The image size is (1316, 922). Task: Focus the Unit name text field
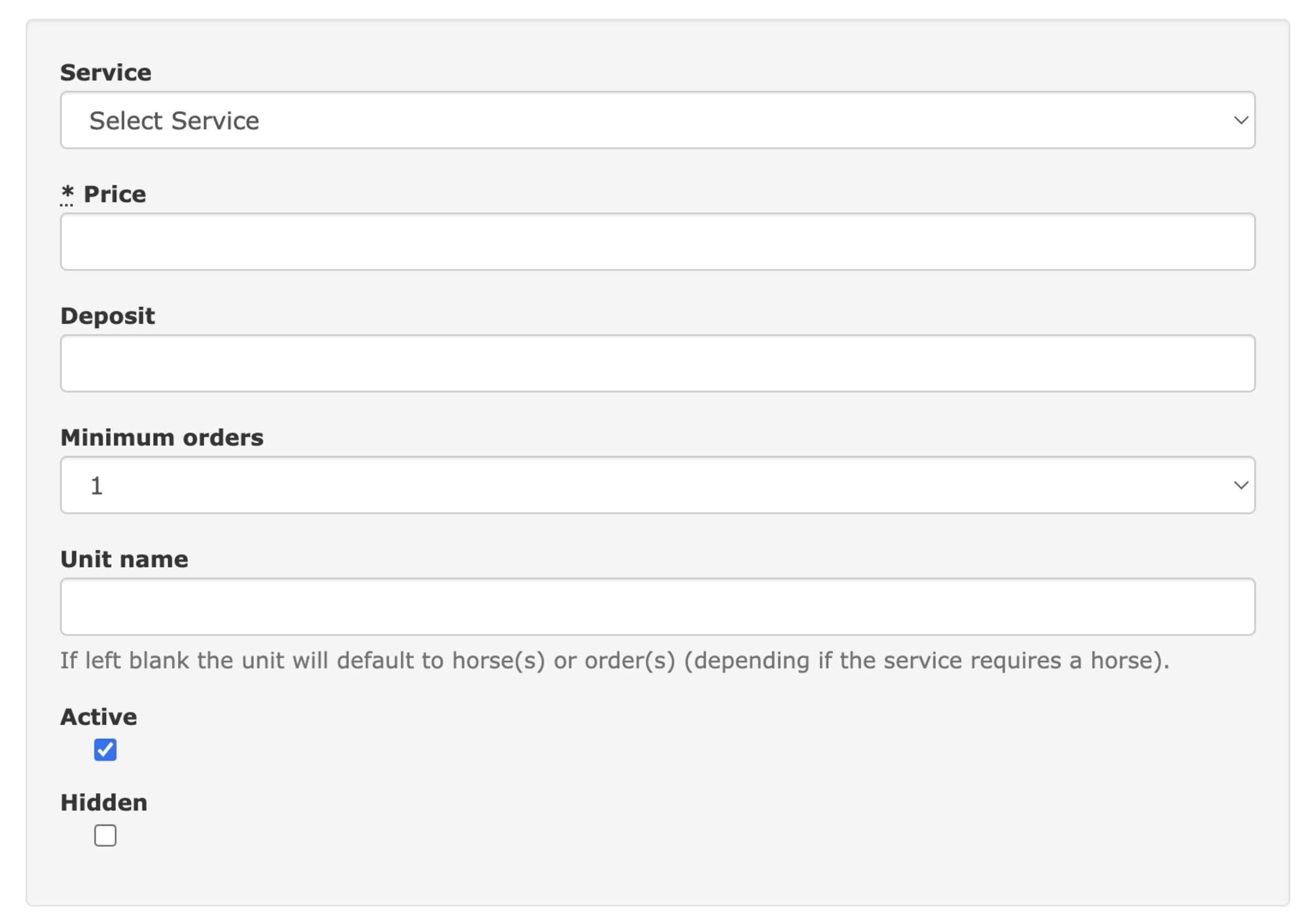(657, 606)
